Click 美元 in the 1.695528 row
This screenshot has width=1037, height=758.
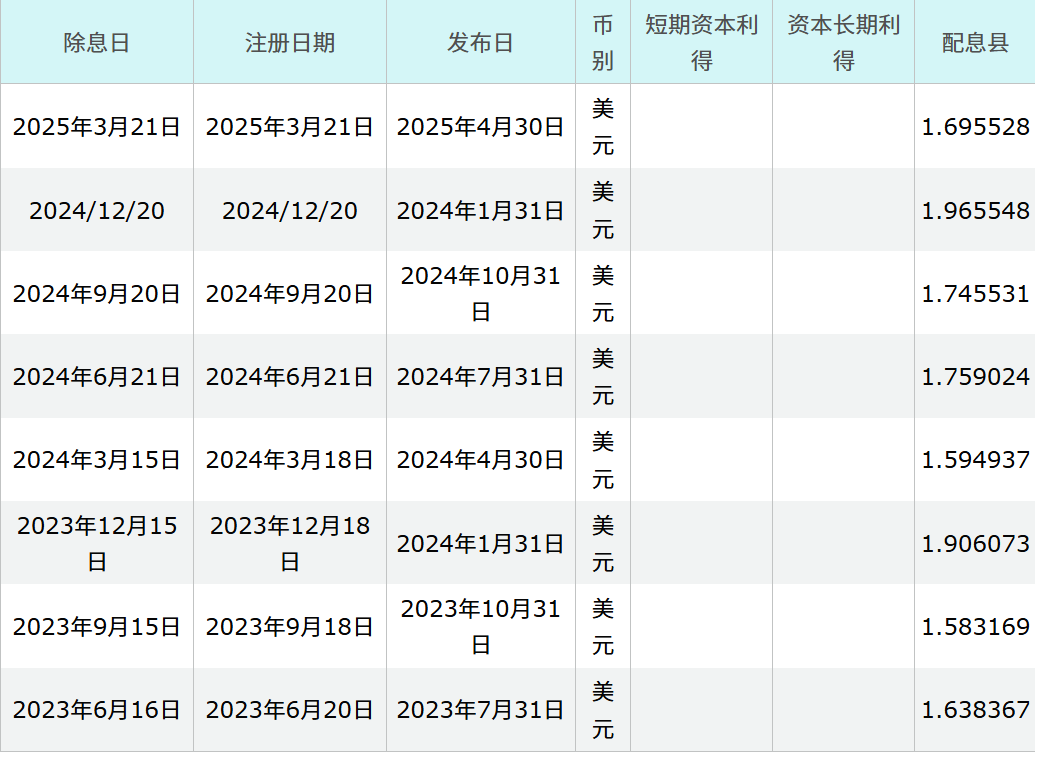(x=602, y=126)
